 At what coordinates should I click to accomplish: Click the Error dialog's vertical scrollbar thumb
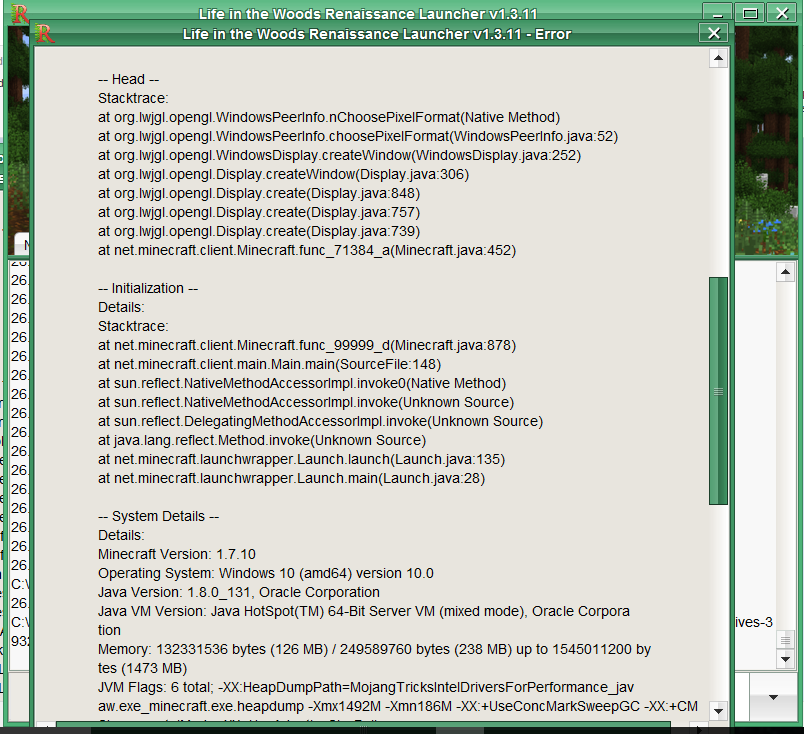718,391
